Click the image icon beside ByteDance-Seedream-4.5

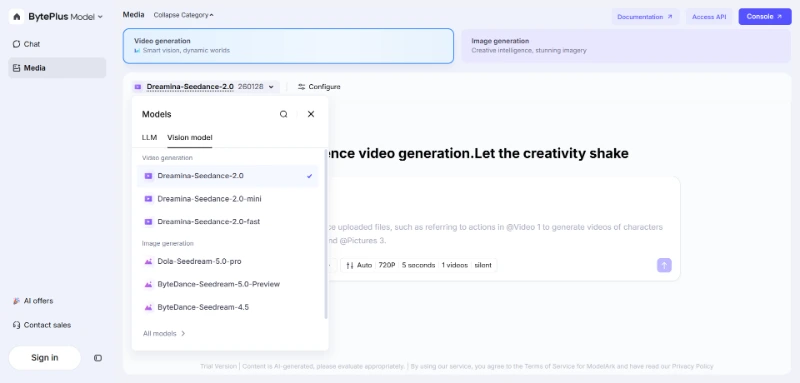148,308
